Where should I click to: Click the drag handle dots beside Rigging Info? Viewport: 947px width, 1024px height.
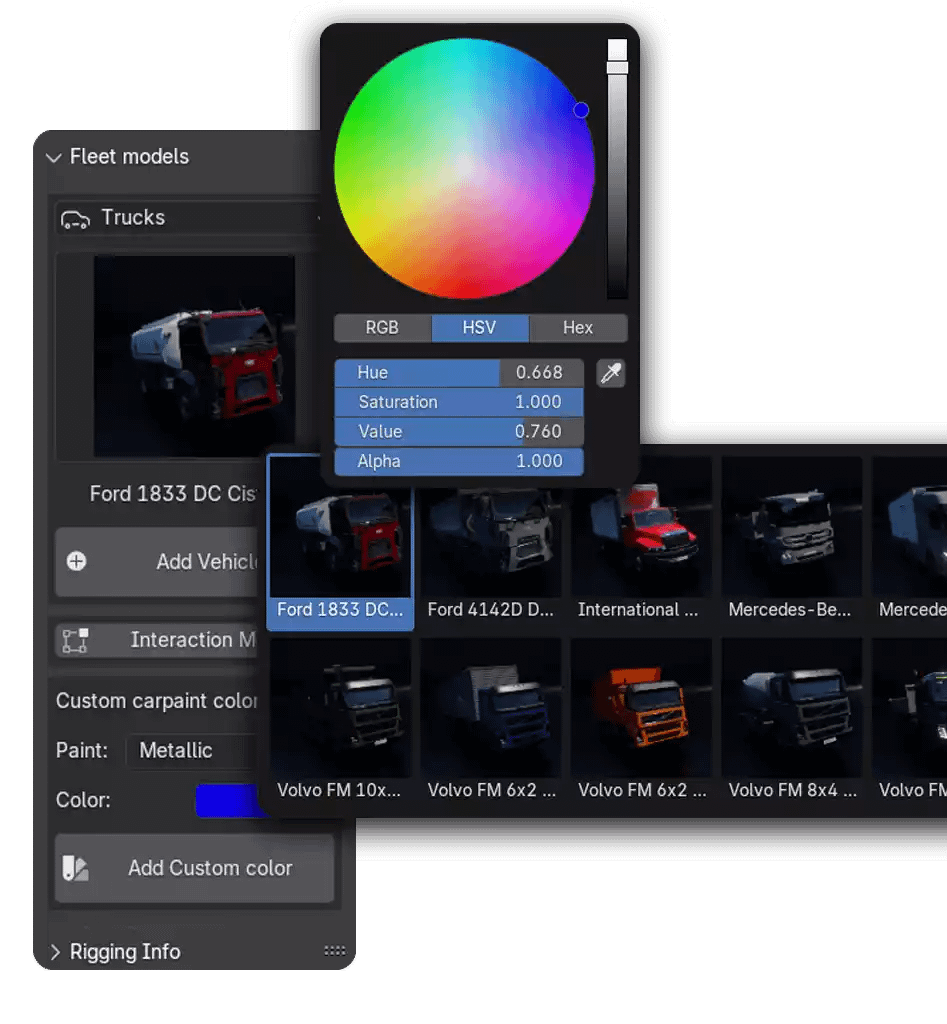click(x=334, y=951)
